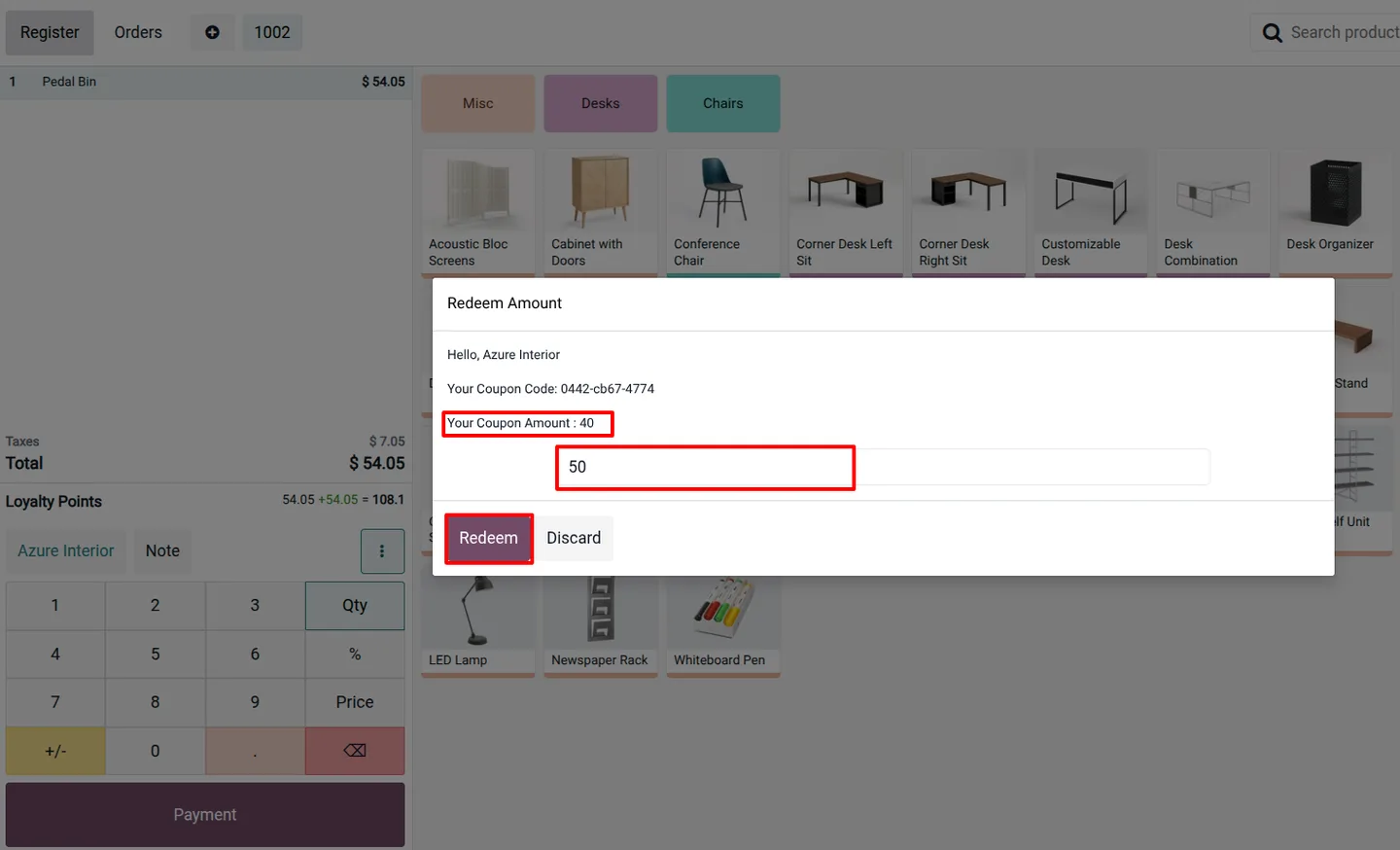The height and width of the screenshot is (850, 1400).
Task: Filter products by Misc category
Action: (477, 103)
